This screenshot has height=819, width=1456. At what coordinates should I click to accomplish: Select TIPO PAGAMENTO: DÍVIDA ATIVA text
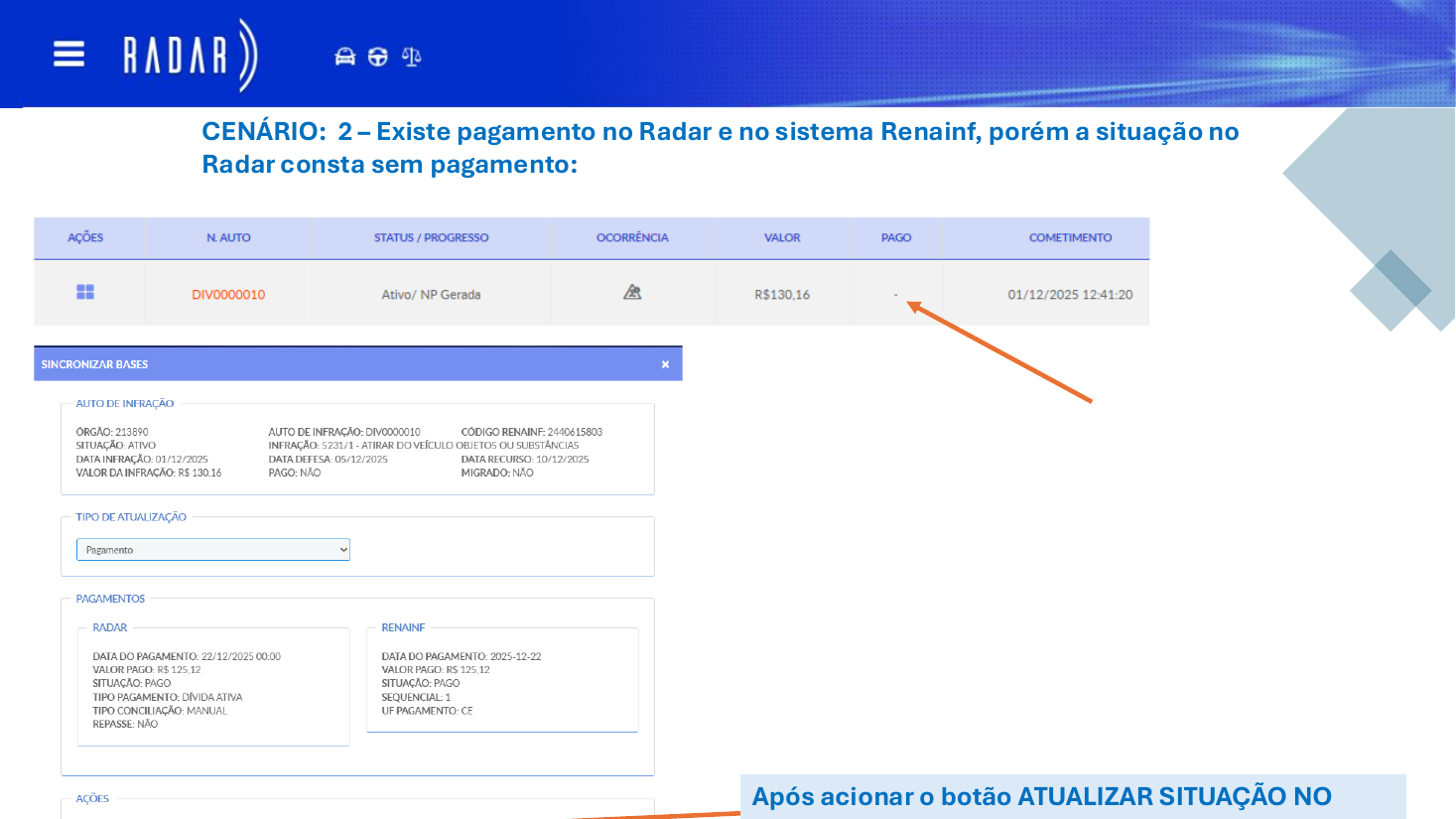[x=168, y=697]
